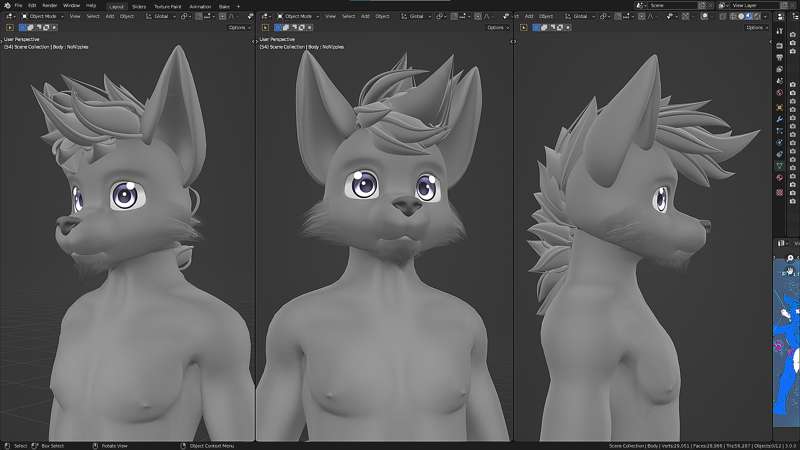Image resolution: width=800 pixels, height=450 pixels.
Task: Toggle proportional editing in middle viewport
Action: [x=478, y=16]
